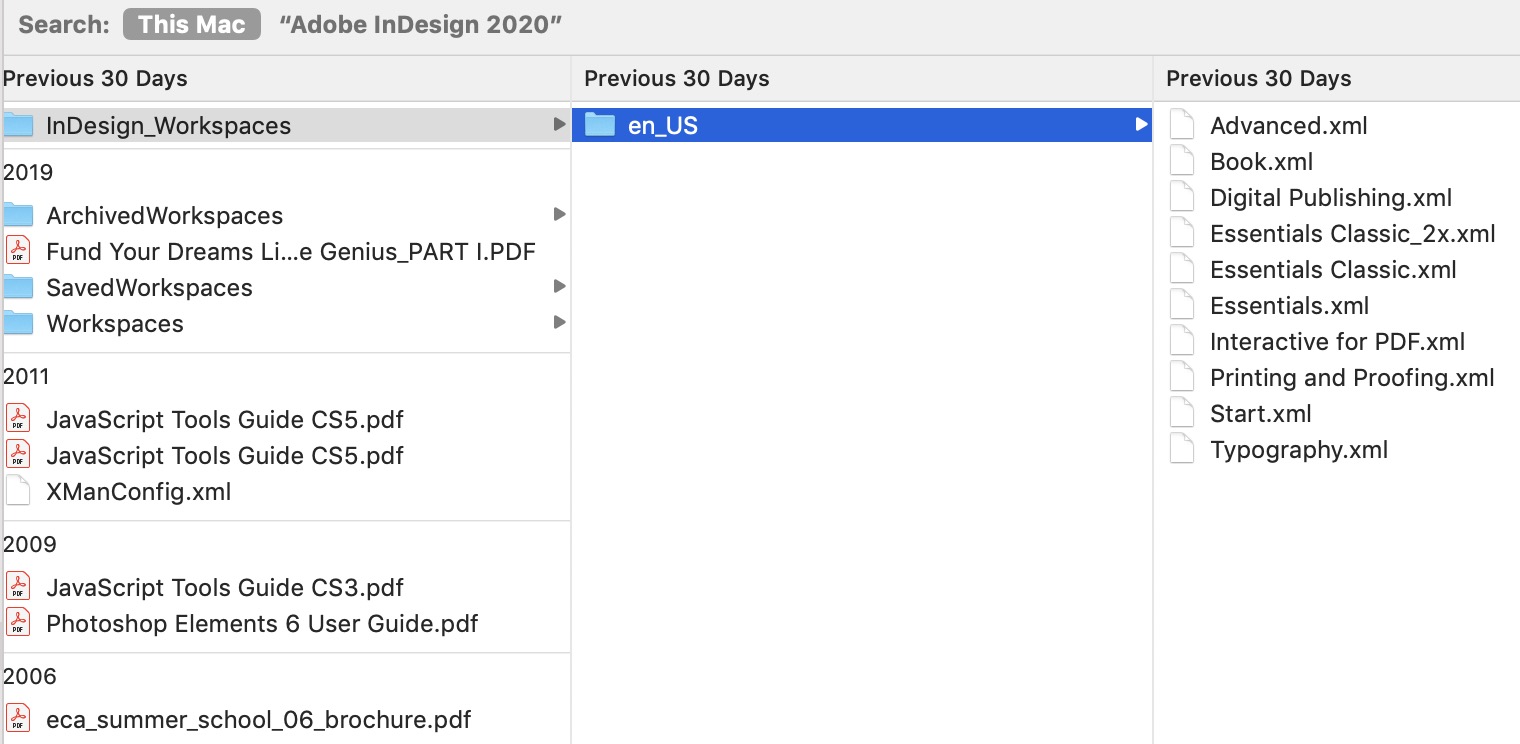Click the first Previous 30 Days column header
The width and height of the screenshot is (1520, 744).
pyautogui.click(x=93, y=78)
